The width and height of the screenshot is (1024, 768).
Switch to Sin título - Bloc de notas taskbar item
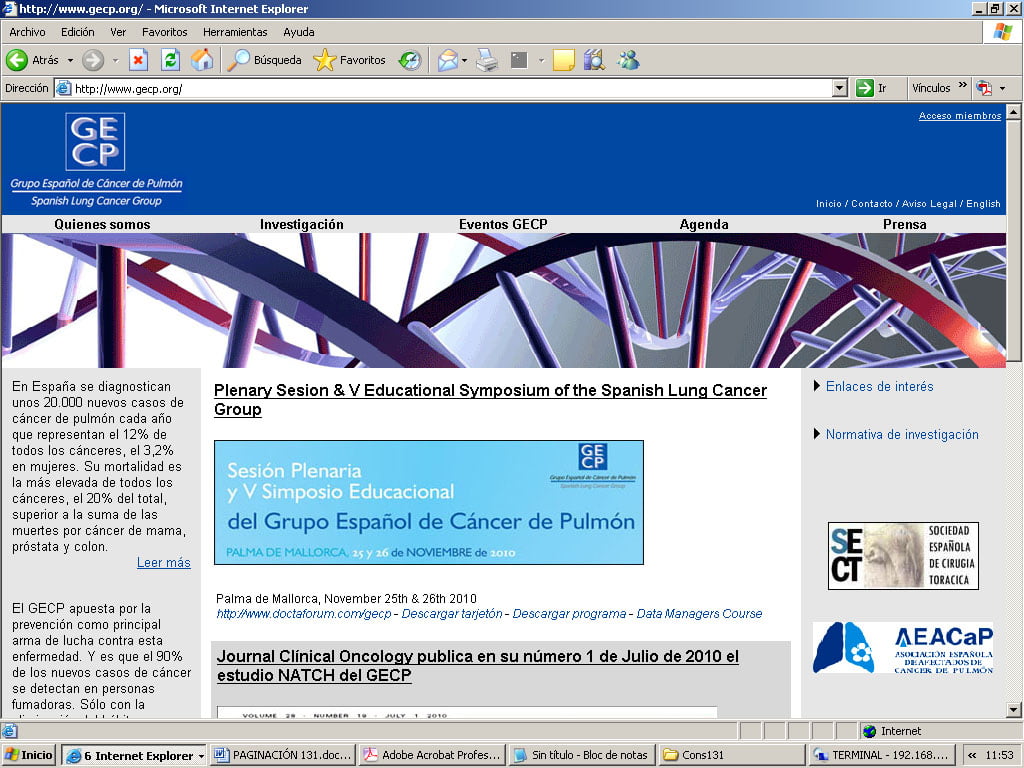coord(583,755)
